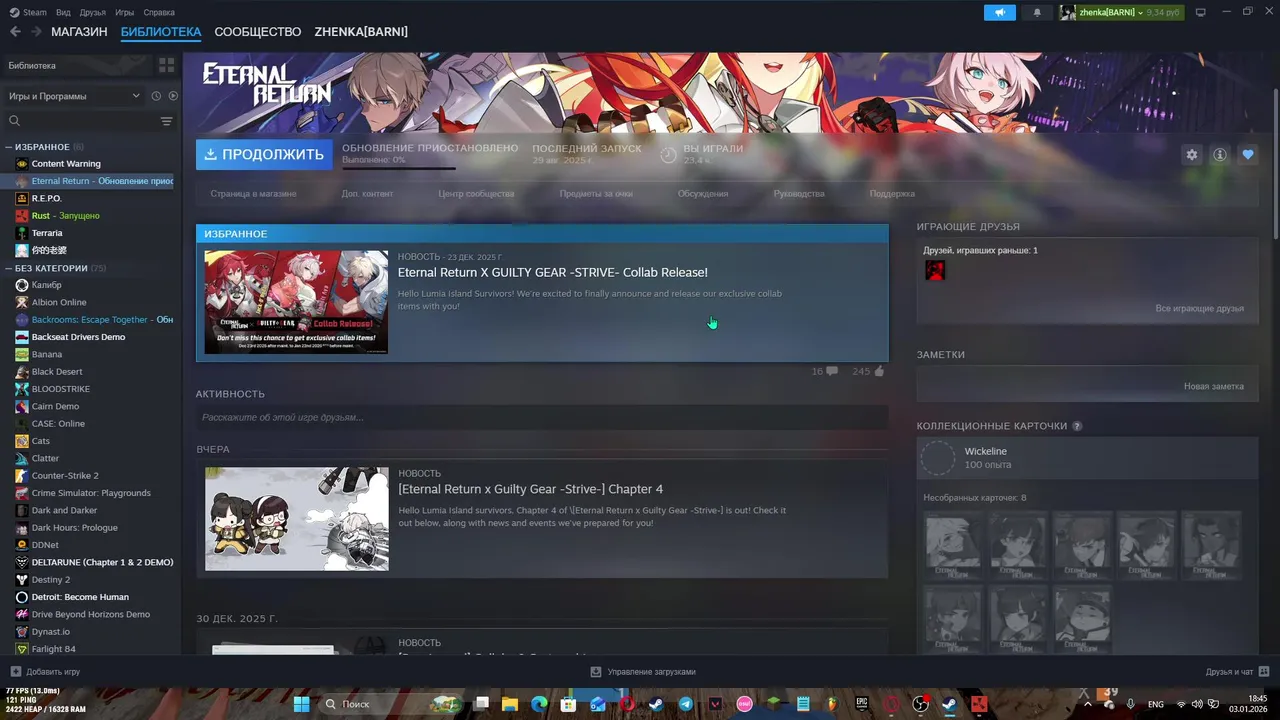1280x720 pixels.
Task: Open game settings gear icon
Action: pos(1192,154)
